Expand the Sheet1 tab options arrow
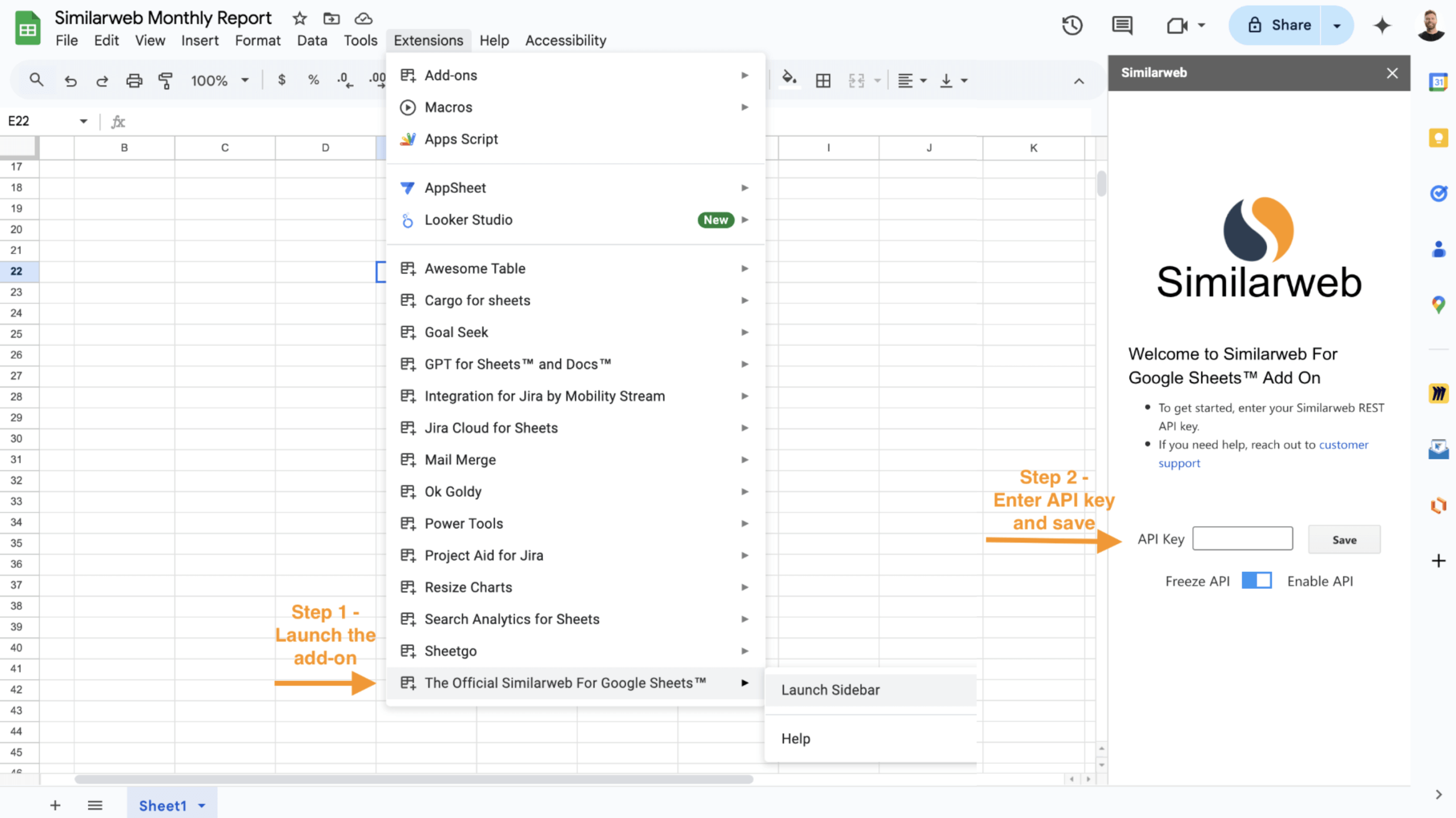Screen dimensions: 1456x818 pyautogui.click(x=202, y=805)
